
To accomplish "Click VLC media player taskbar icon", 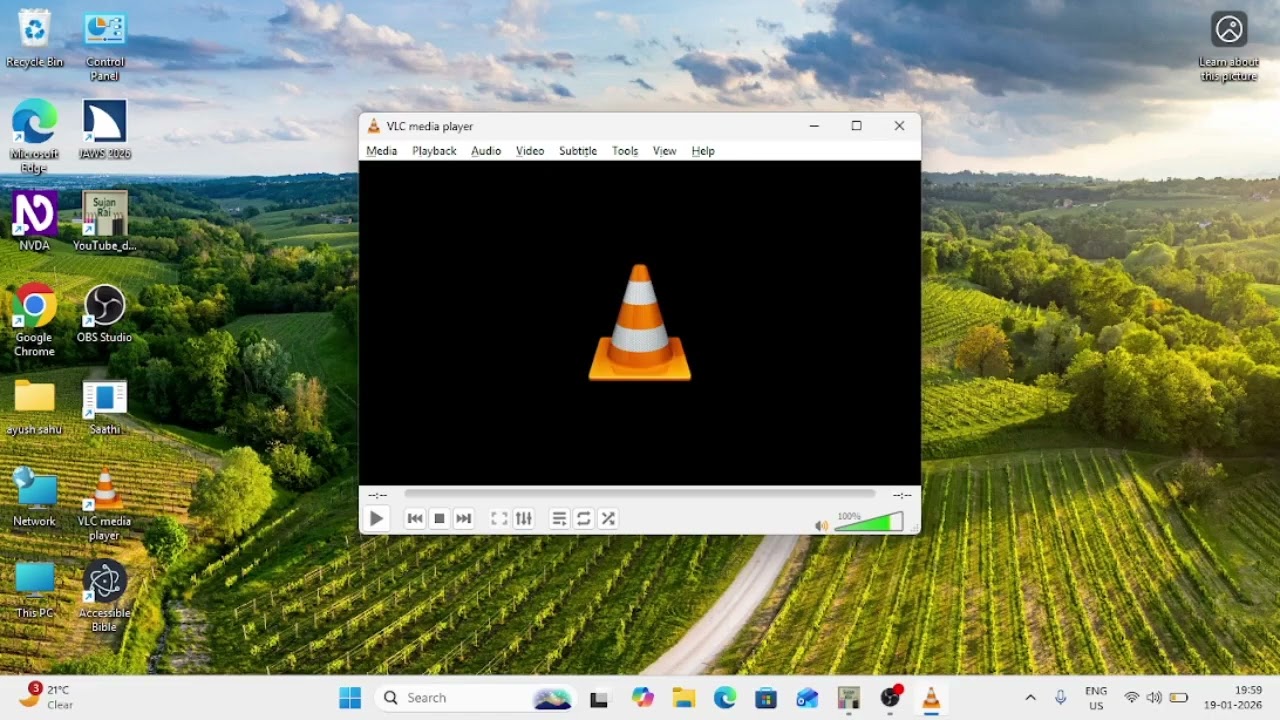I will click(931, 698).
